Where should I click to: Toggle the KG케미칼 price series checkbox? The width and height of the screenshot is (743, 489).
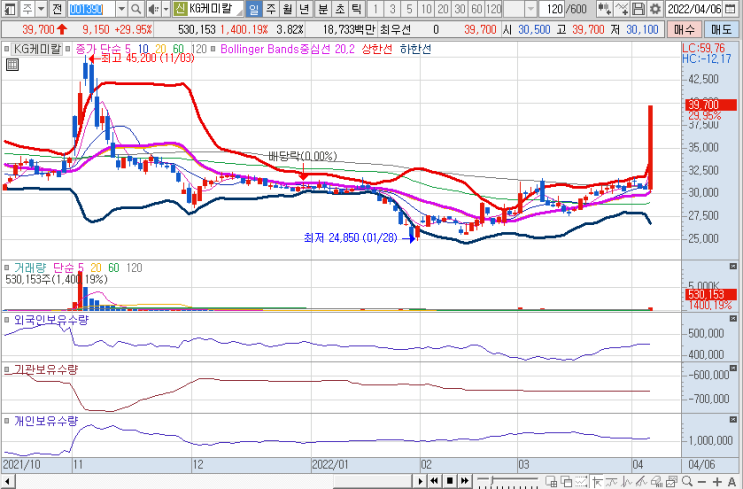click(6, 49)
